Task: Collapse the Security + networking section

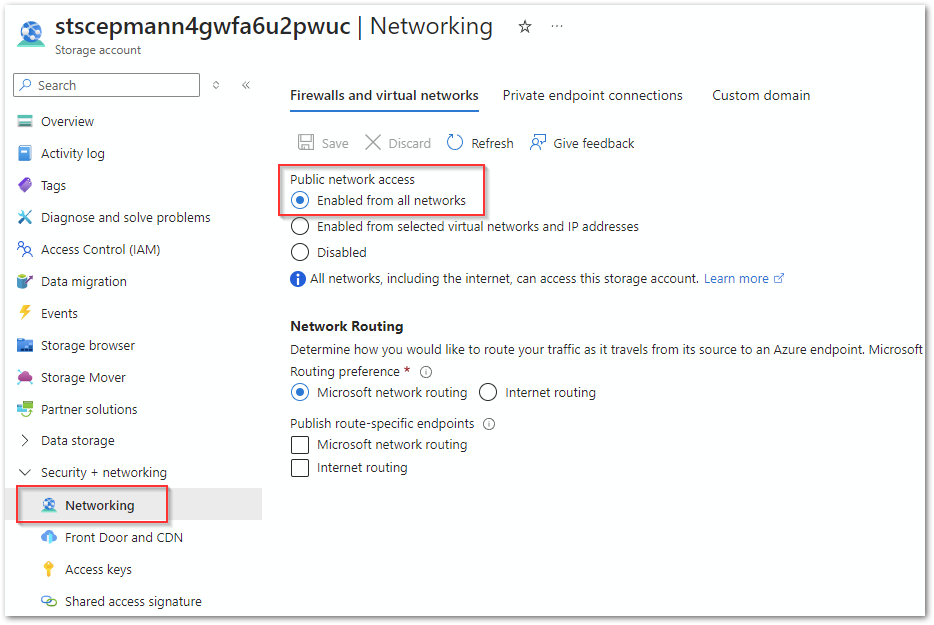Action: pos(25,472)
